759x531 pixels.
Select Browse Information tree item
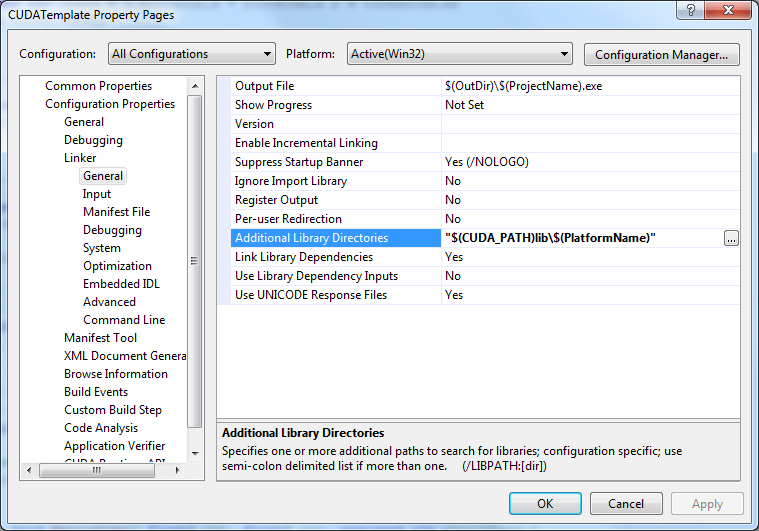tap(116, 374)
